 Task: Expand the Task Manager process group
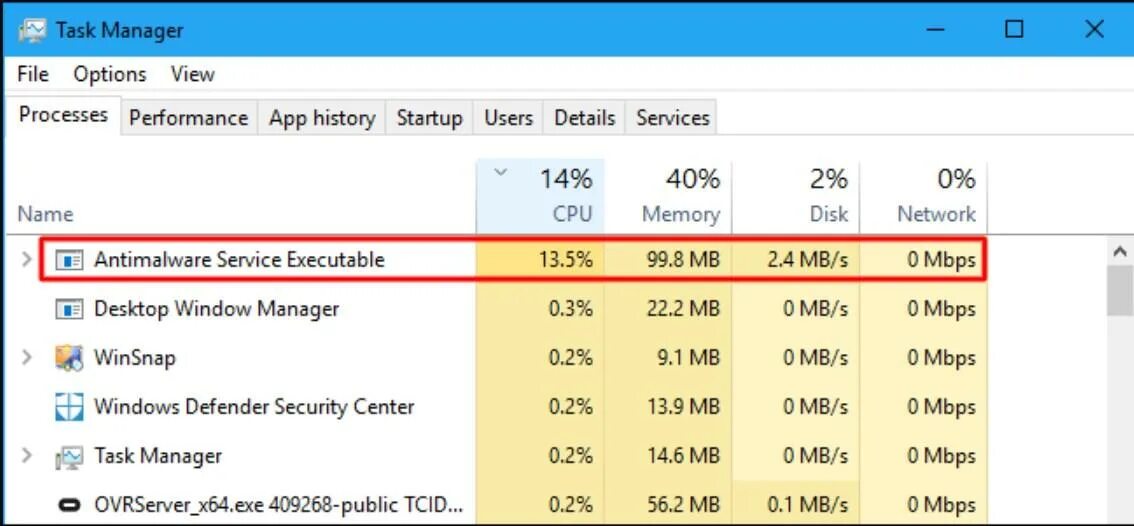click(x=27, y=456)
